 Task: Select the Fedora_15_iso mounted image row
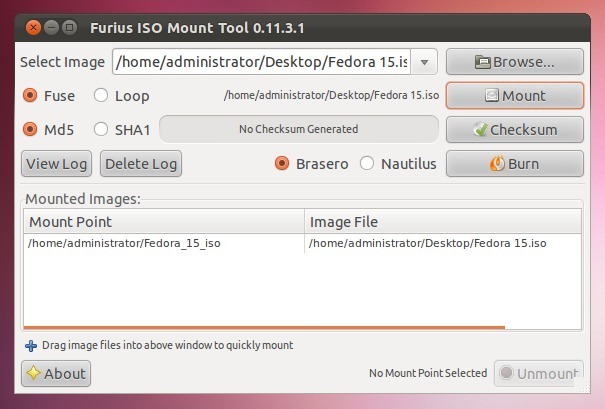pos(302,243)
